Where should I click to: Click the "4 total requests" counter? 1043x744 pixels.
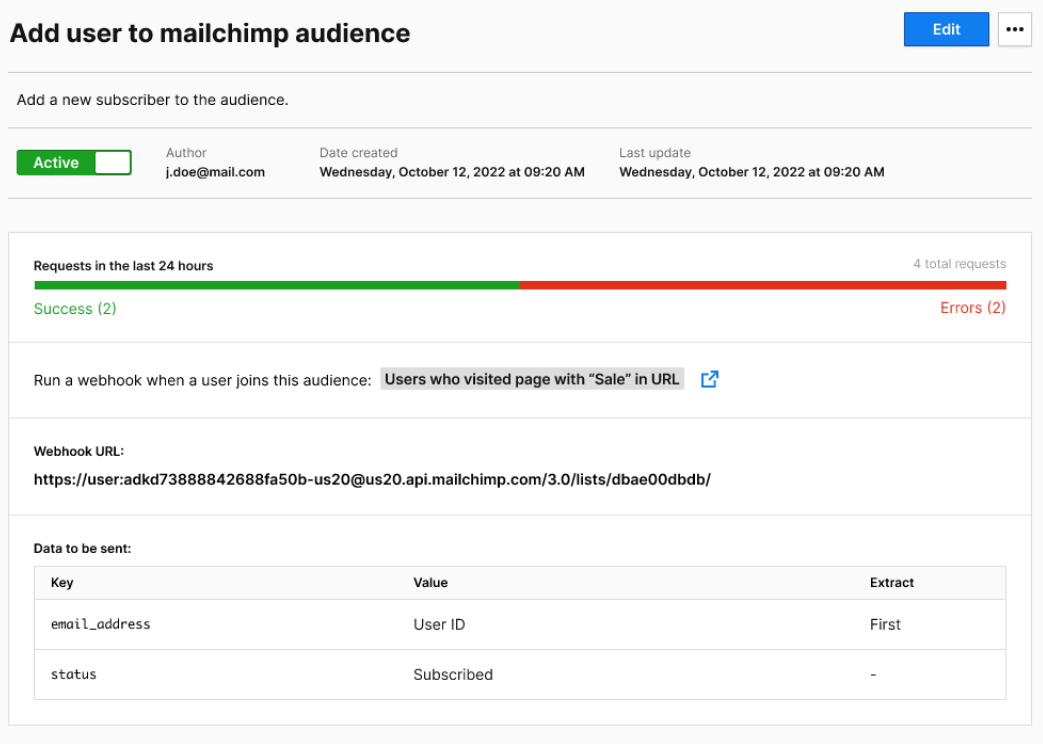click(959, 264)
